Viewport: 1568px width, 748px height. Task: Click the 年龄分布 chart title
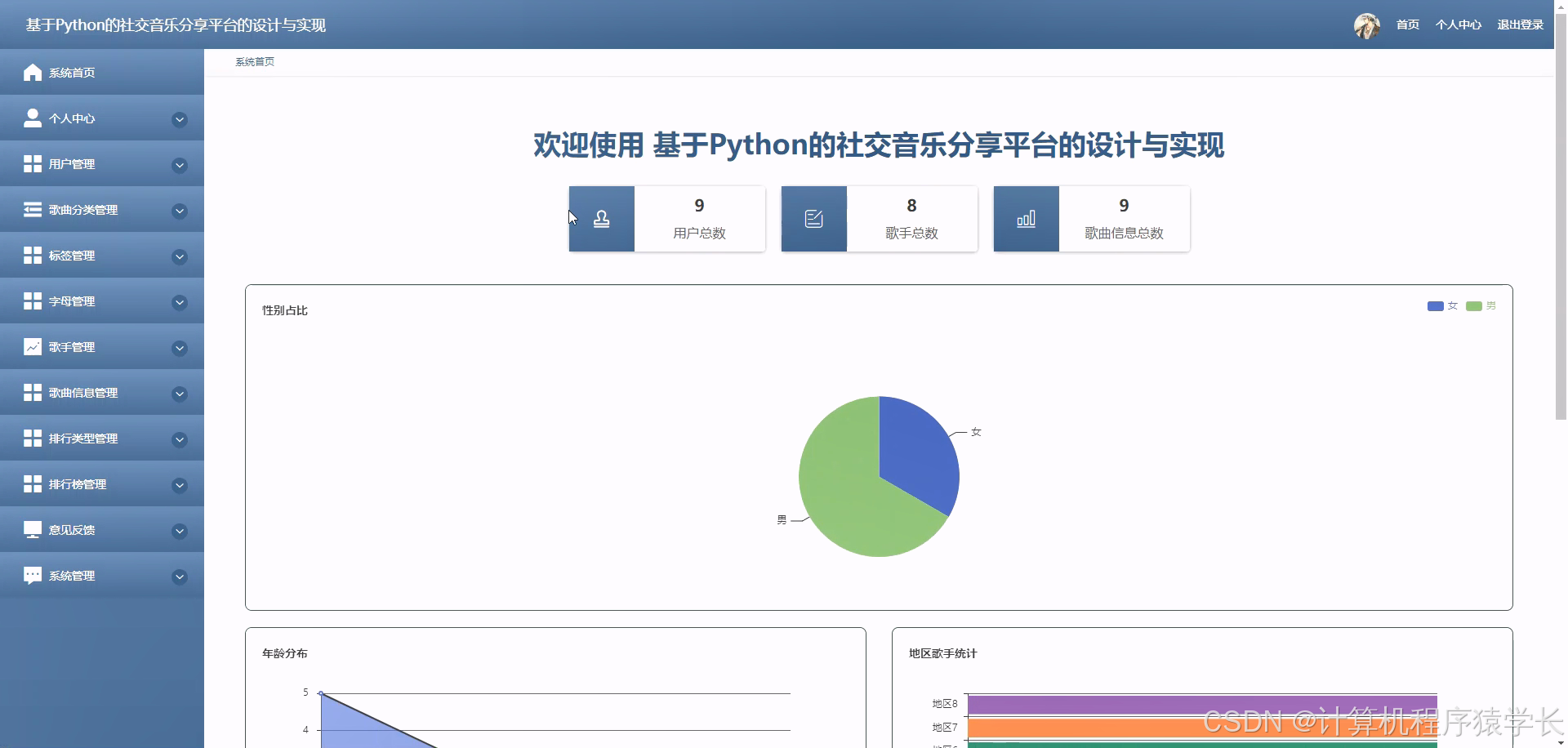click(x=285, y=653)
